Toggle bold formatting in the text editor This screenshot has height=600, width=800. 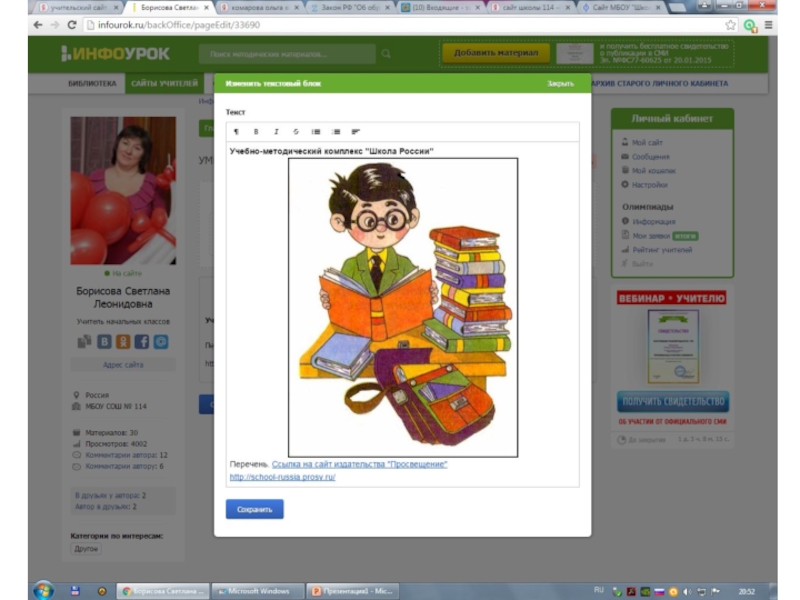tap(256, 132)
